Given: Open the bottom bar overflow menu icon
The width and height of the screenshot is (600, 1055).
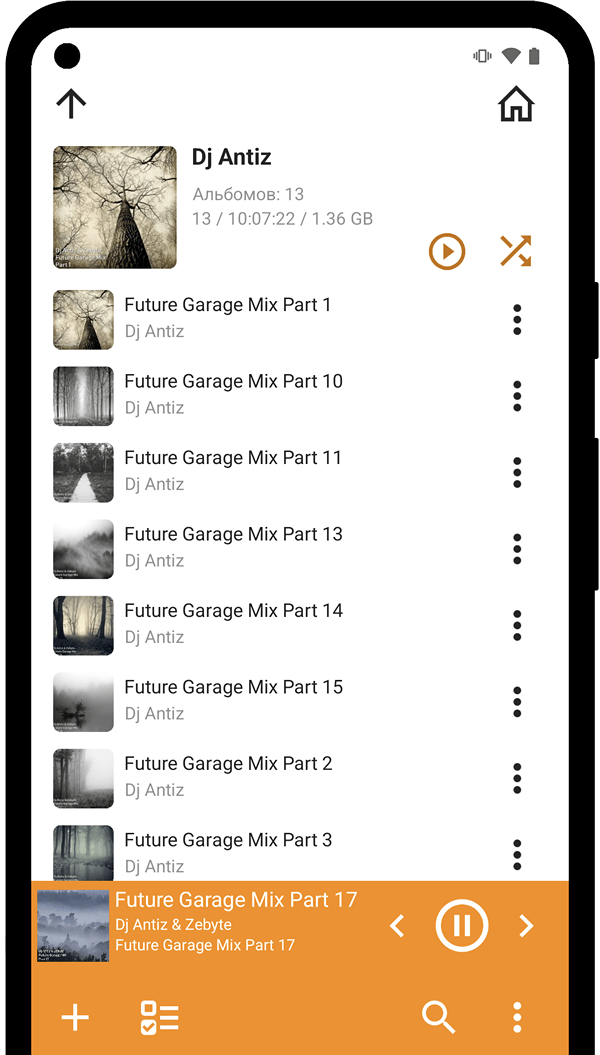Looking at the screenshot, I should (517, 1017).
